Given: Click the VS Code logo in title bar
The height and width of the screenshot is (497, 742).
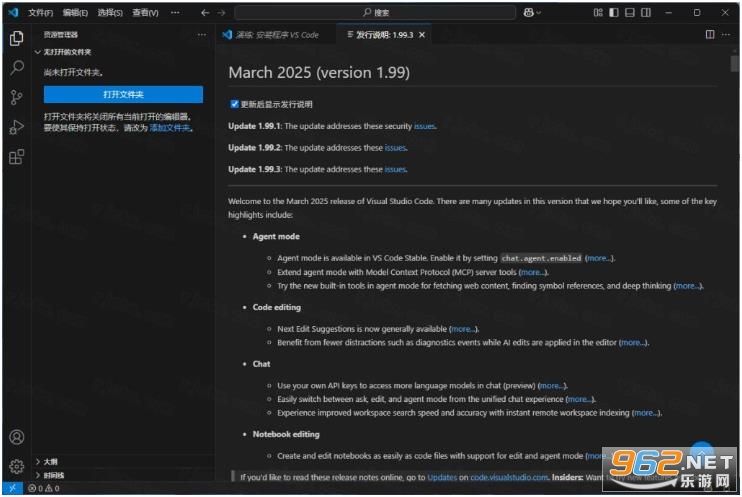Looking at the screenshot, I should [x=13, y=12].
